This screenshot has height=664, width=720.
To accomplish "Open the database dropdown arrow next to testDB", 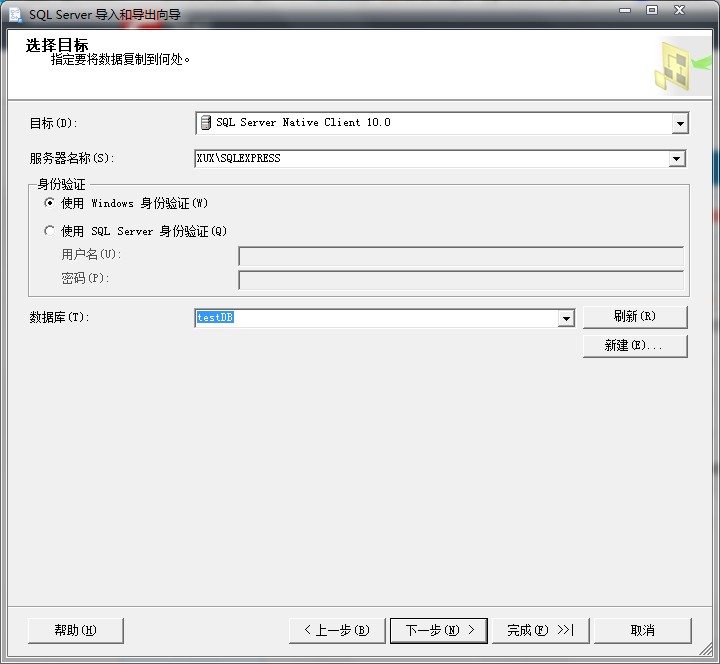I will [x=566, y=318].
